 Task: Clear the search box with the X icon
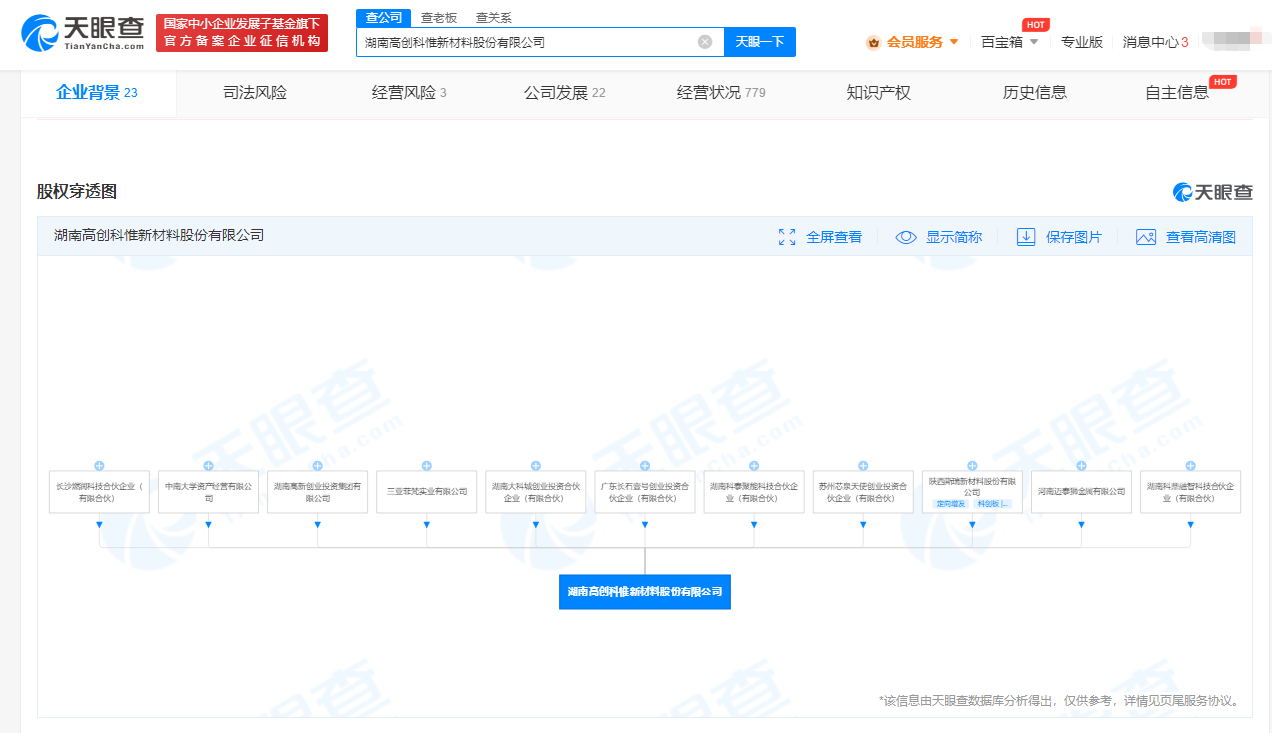tap(705, 42)
